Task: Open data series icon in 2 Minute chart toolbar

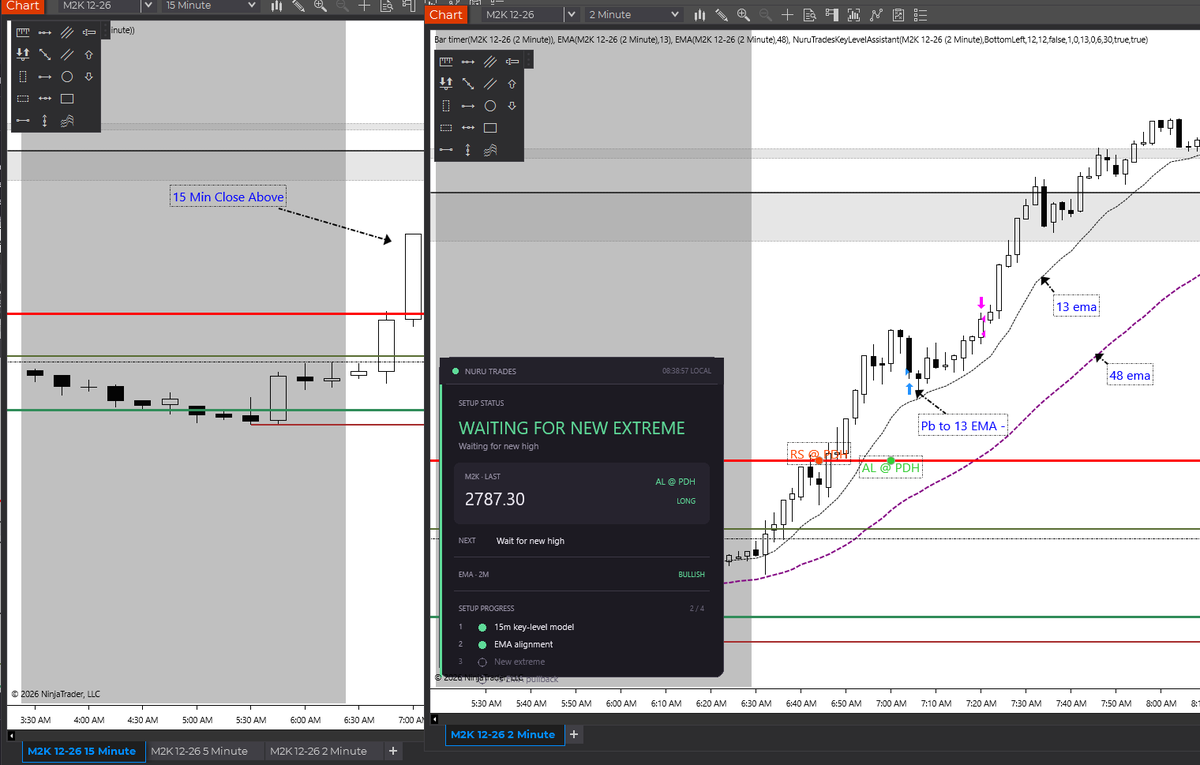Action: click(854, 15)
